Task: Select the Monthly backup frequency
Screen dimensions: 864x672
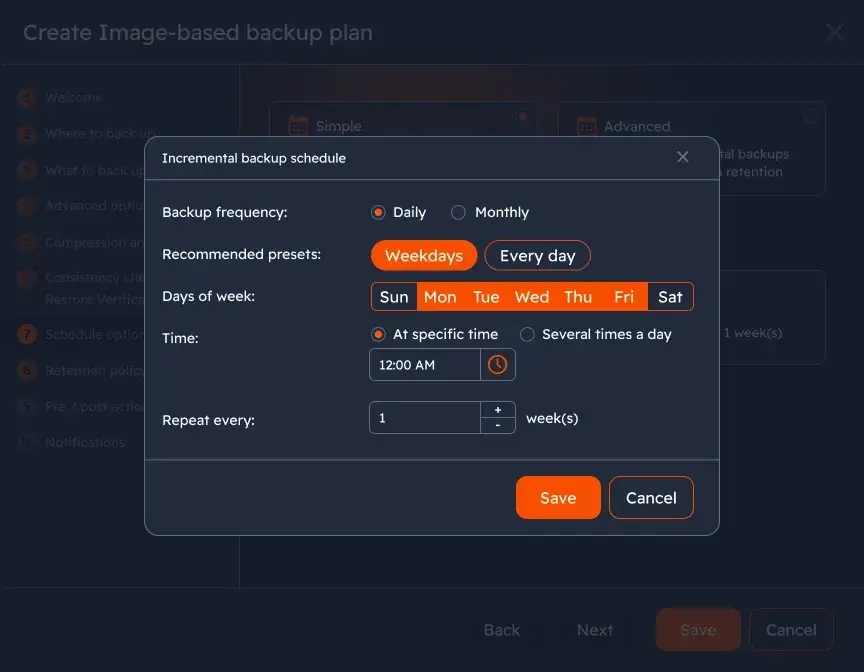Action: point(458,211)
